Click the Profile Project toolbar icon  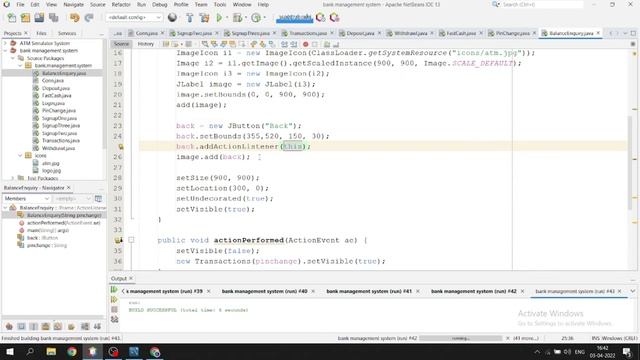click(256, 18)
